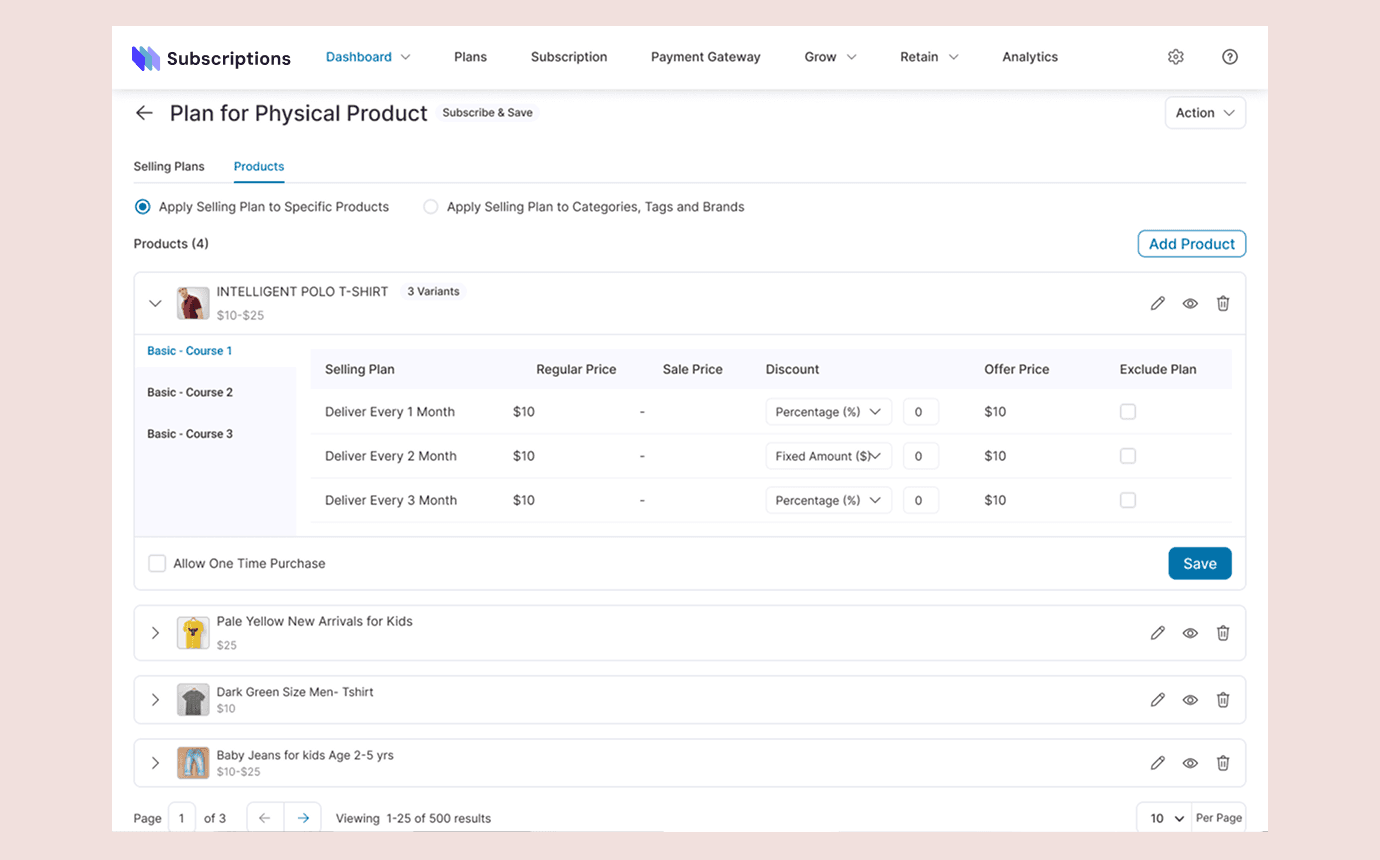Go to next page with the arrow

[303, 818]
